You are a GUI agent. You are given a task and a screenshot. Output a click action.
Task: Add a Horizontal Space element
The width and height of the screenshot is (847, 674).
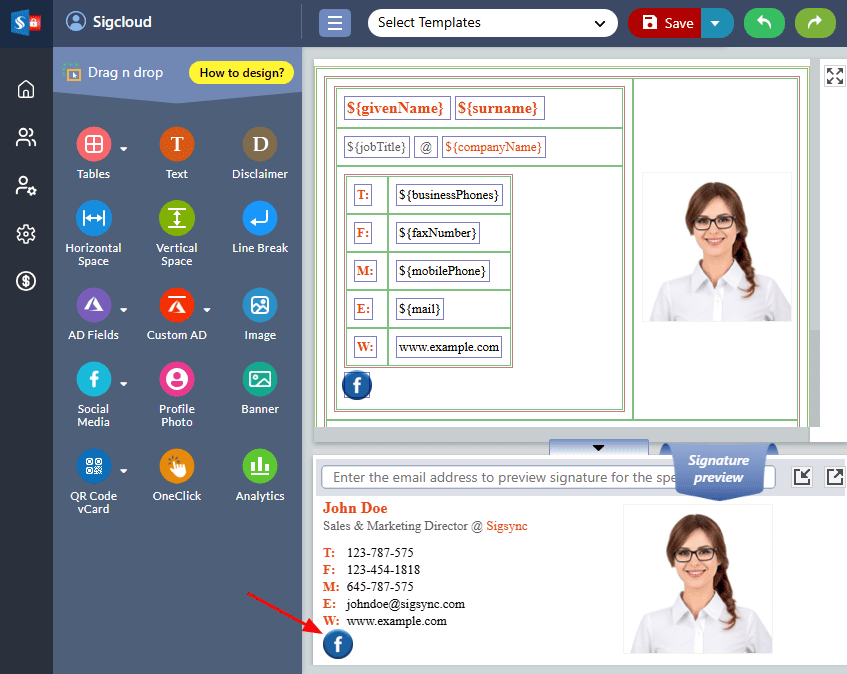[93, 218]
